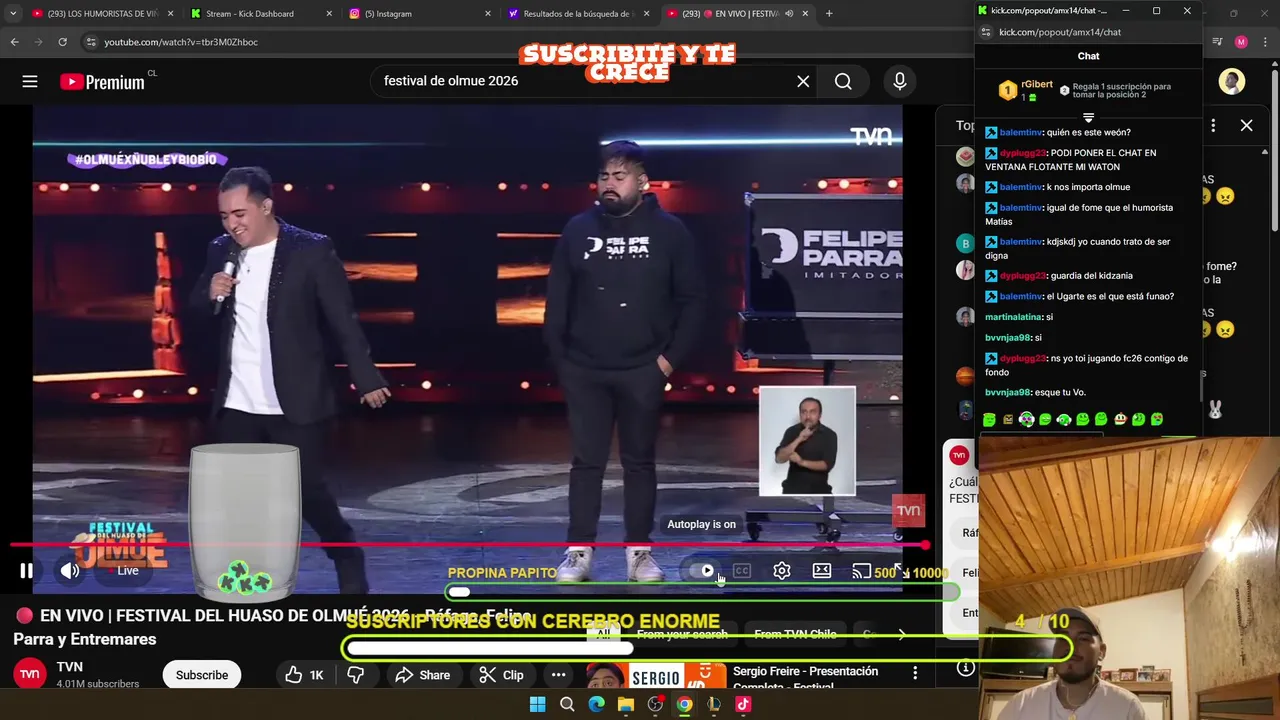Pick first green emote in Kick chat

pos(989,419)
